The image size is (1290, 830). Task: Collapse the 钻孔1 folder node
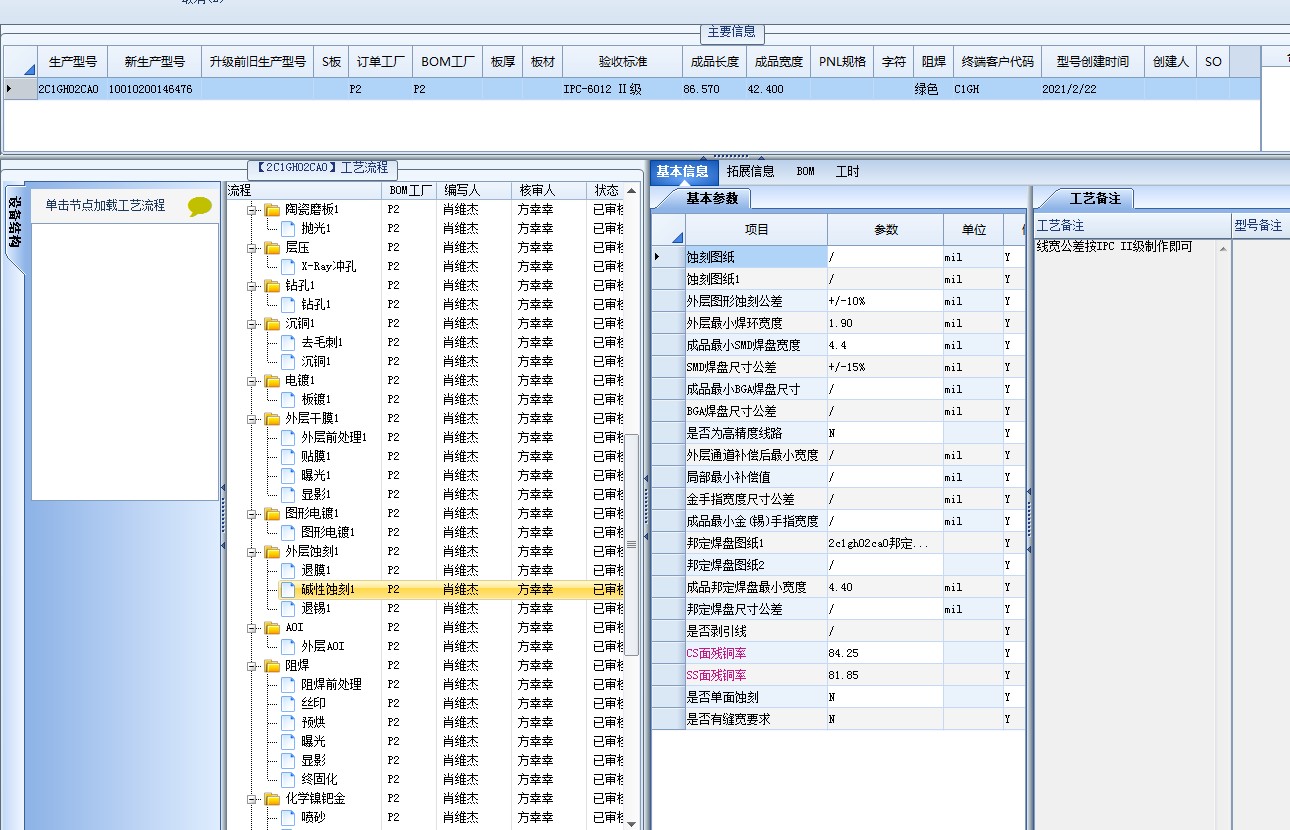point(253,286)
